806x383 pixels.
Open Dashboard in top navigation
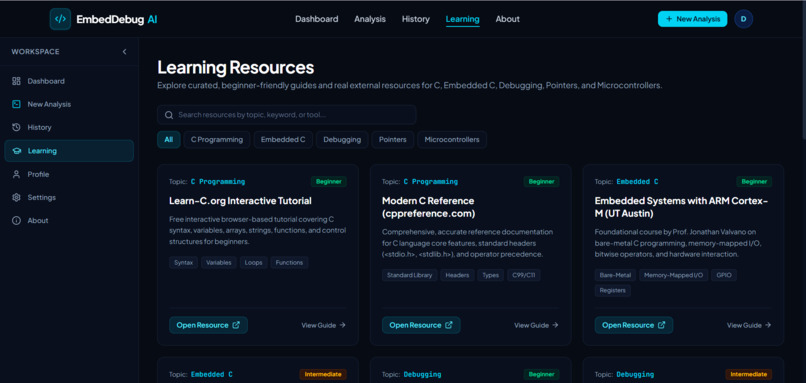pyautogui.click(x=317, y=19)
